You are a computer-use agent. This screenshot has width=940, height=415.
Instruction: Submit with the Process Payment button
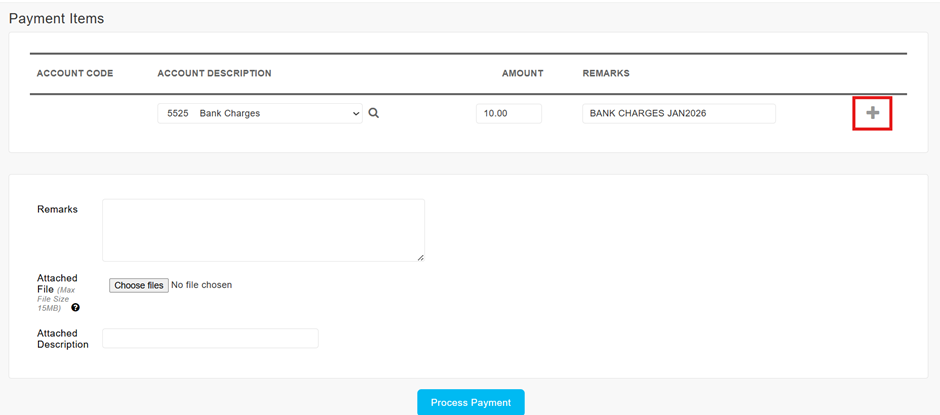point(470,402)
